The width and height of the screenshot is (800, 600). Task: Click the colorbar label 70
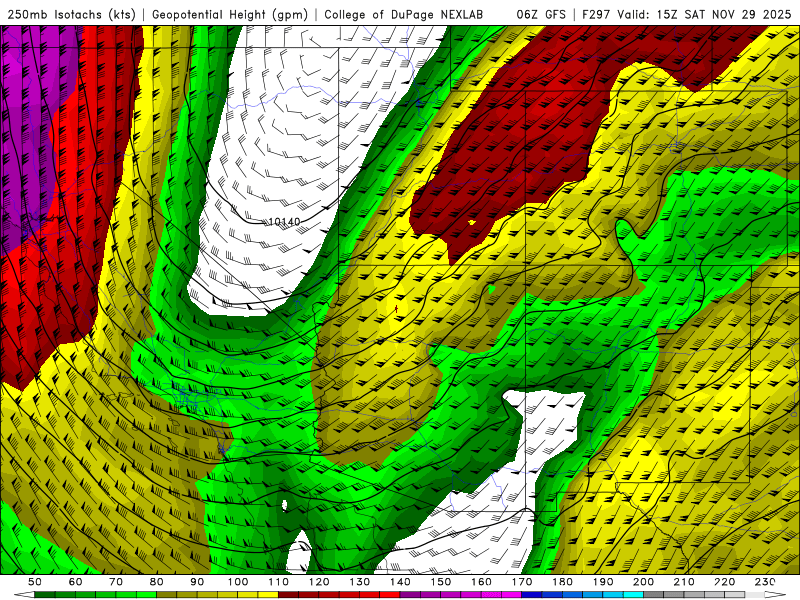116,582
